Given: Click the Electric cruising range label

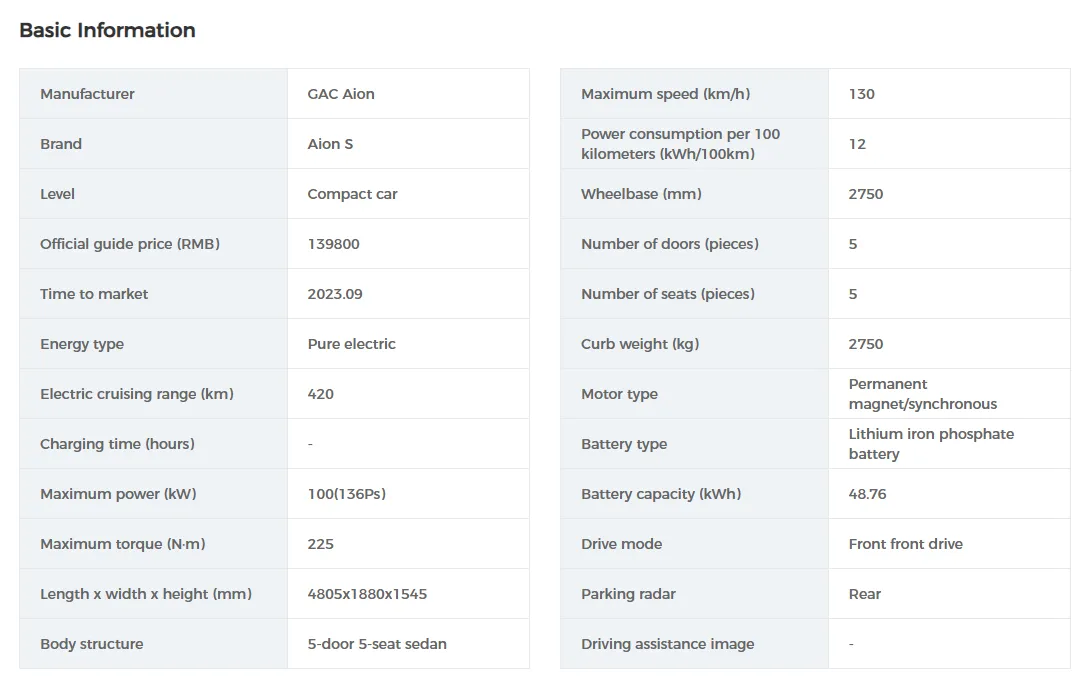Looking at the screenshot, I should 137,394.
